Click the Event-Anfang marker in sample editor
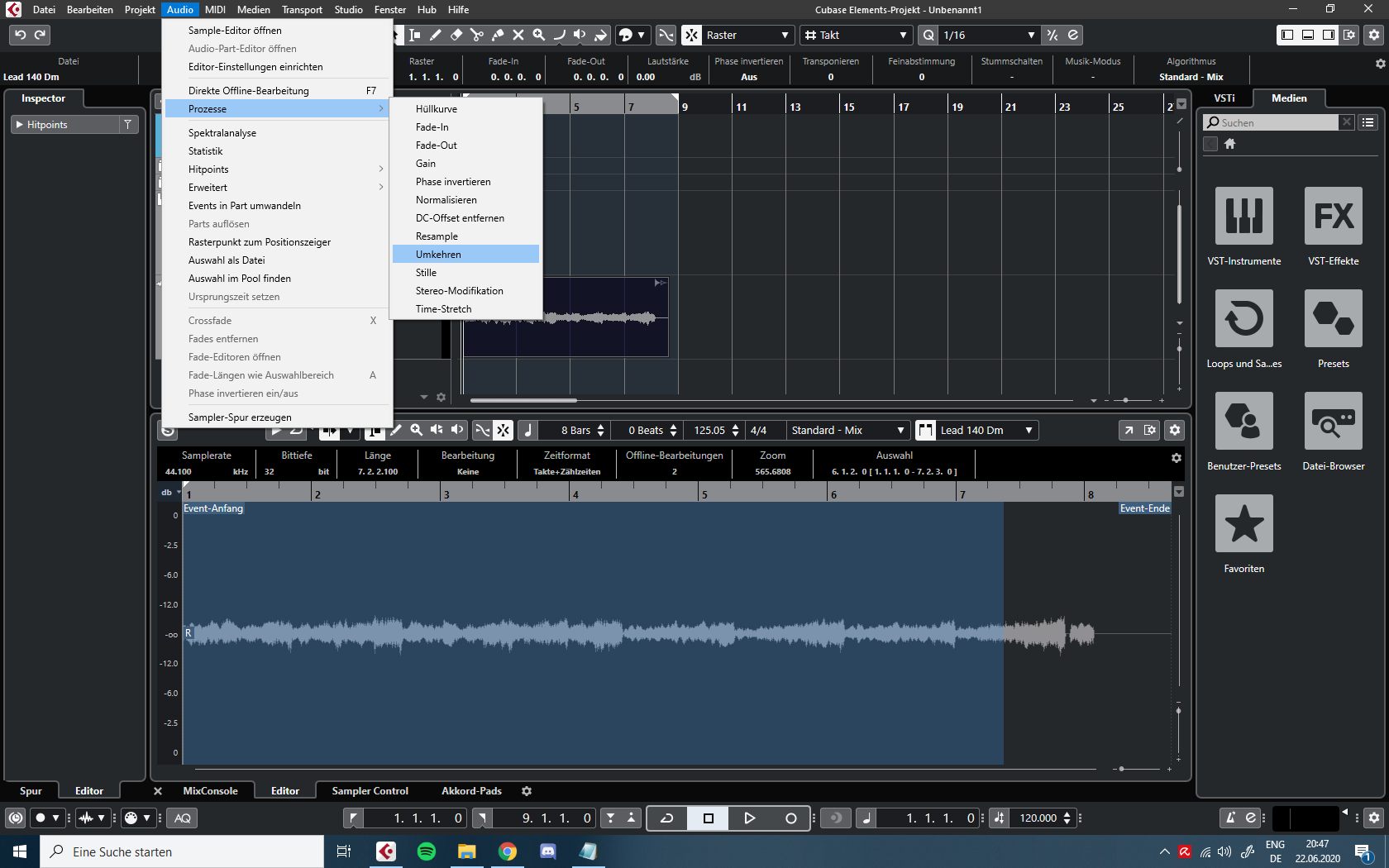 213,508
